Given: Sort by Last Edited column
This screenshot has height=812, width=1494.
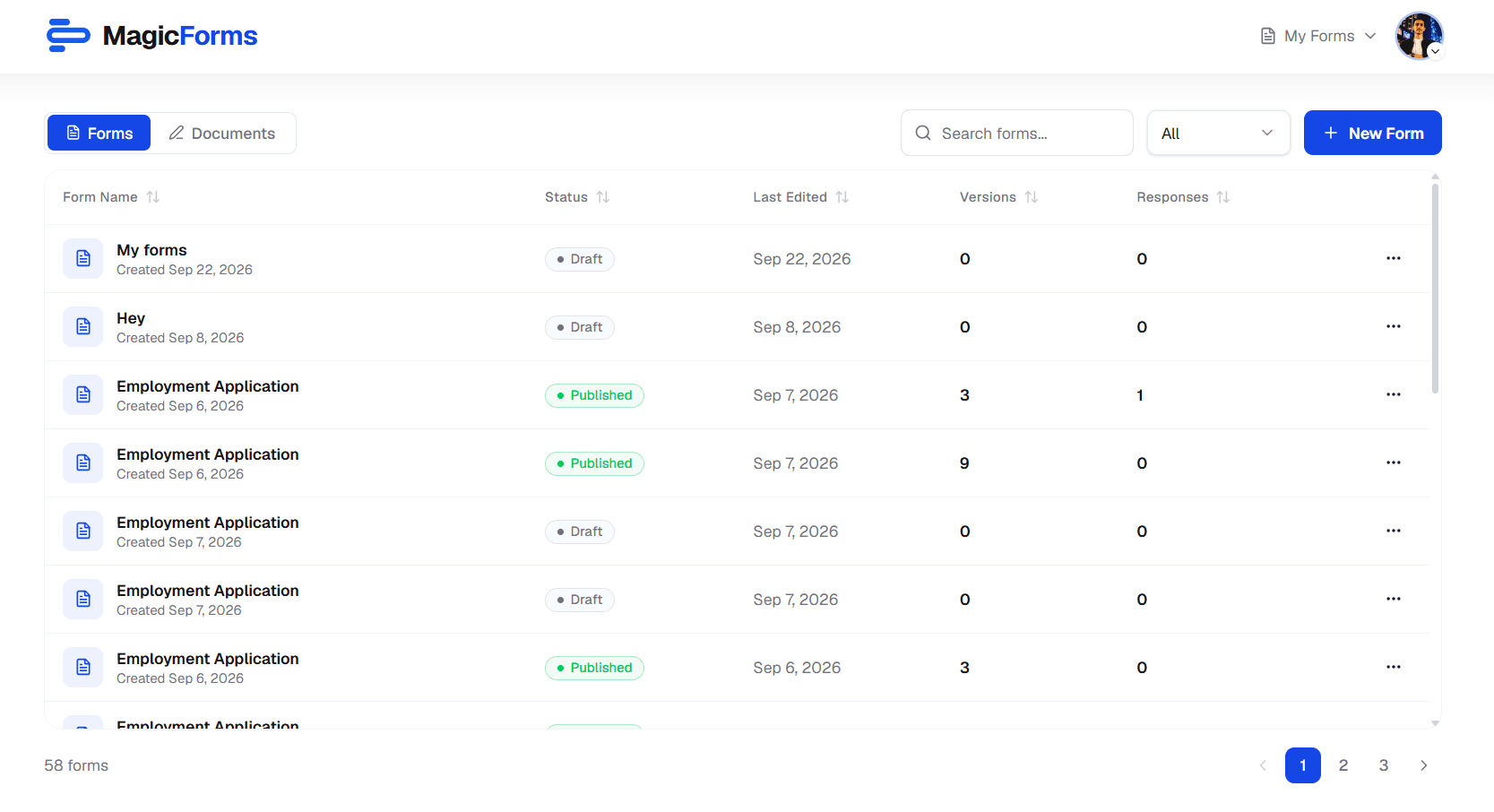Looking at the screenshot, I should (x=800, y=197).
